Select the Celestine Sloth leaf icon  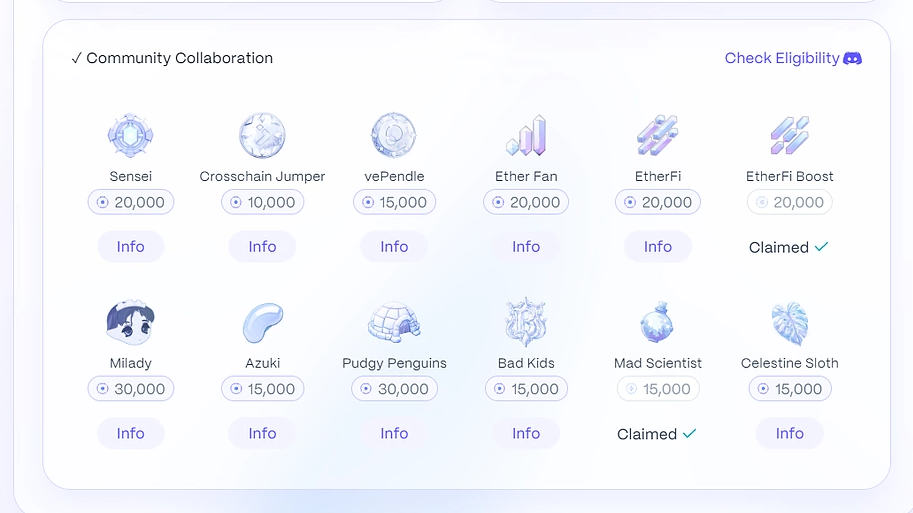click(790, 323)
